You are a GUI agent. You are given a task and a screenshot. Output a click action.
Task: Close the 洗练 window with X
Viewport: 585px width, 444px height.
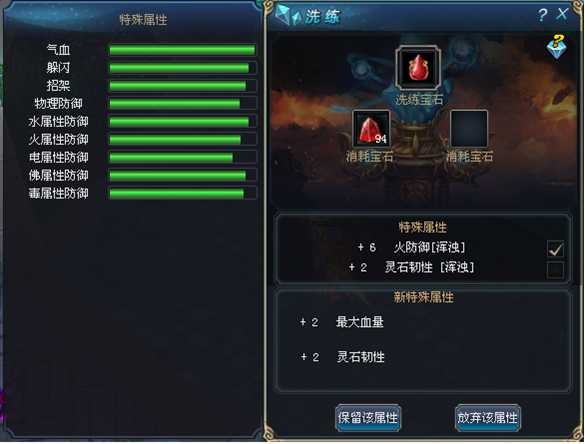pyautogui.click(x=562, y=15)
